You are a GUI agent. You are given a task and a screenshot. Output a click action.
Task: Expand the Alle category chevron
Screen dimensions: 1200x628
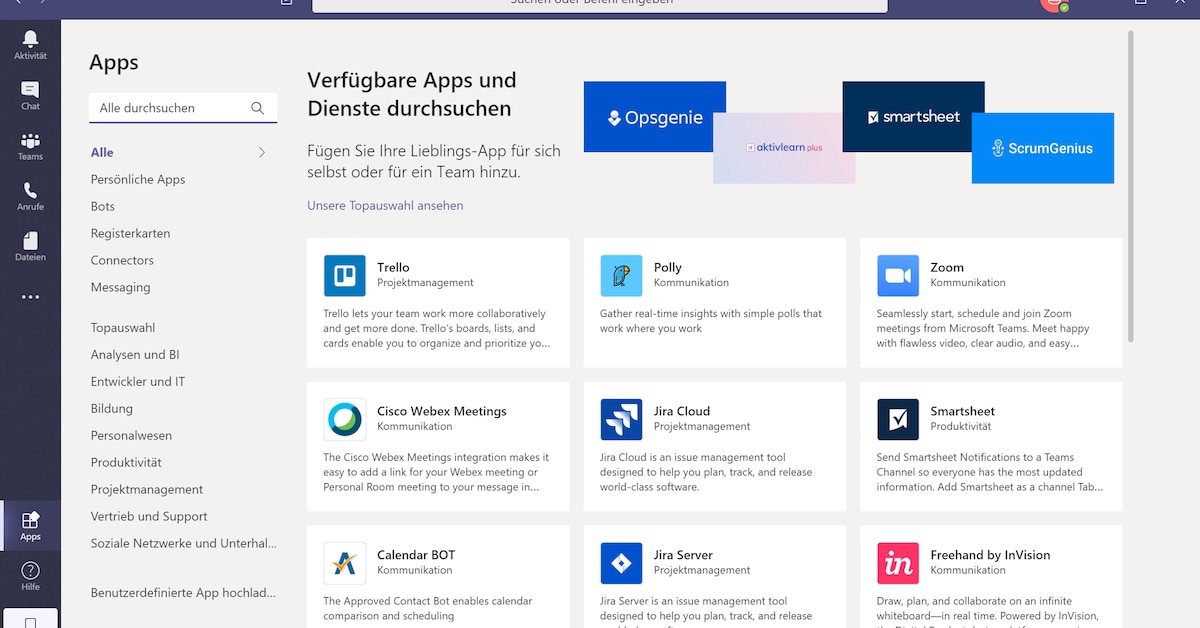(x=262, y=153)
